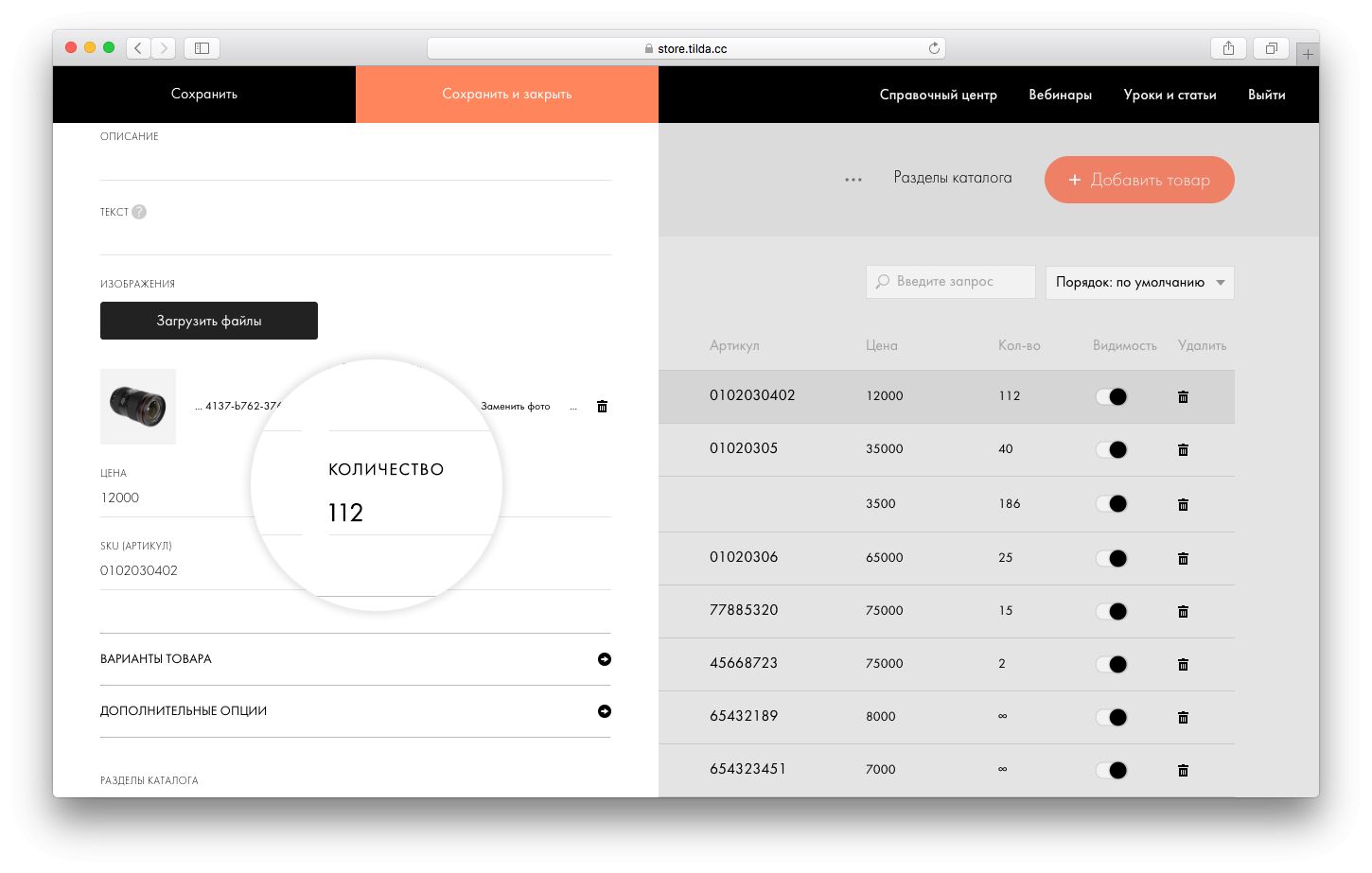1372x873 pixels.
Task: Toggle visibility for product 77885320
Action: tap(1112, 611)
